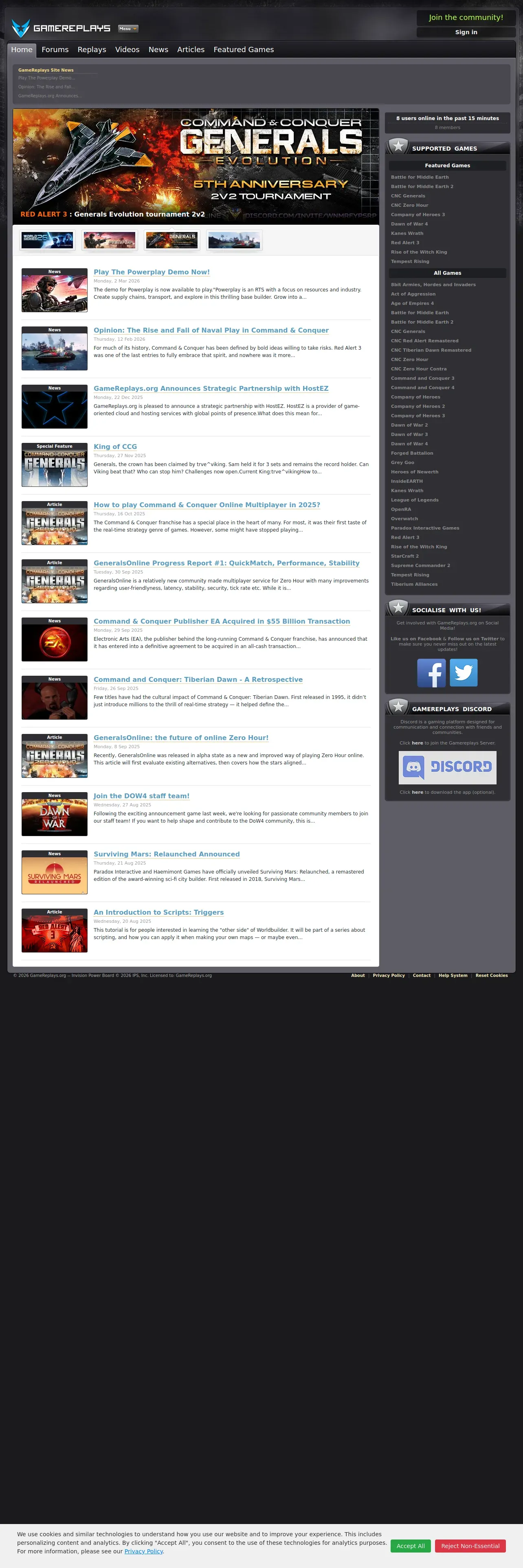
Task: Open Tempest Rising in Featured Games
Action: [x=410, y=262]
